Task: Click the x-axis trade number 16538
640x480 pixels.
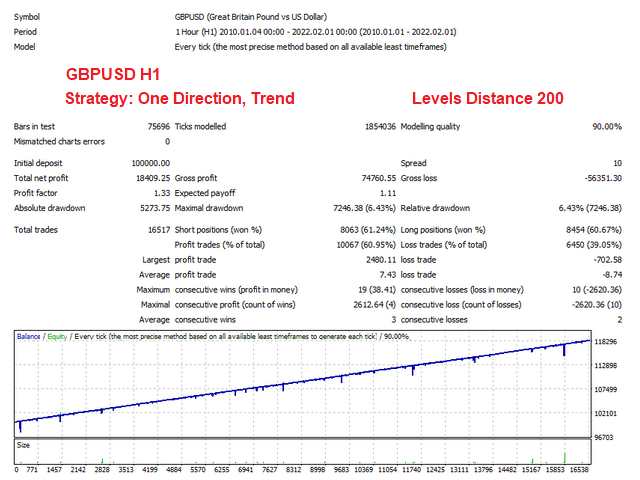Action: pos(579,470)
